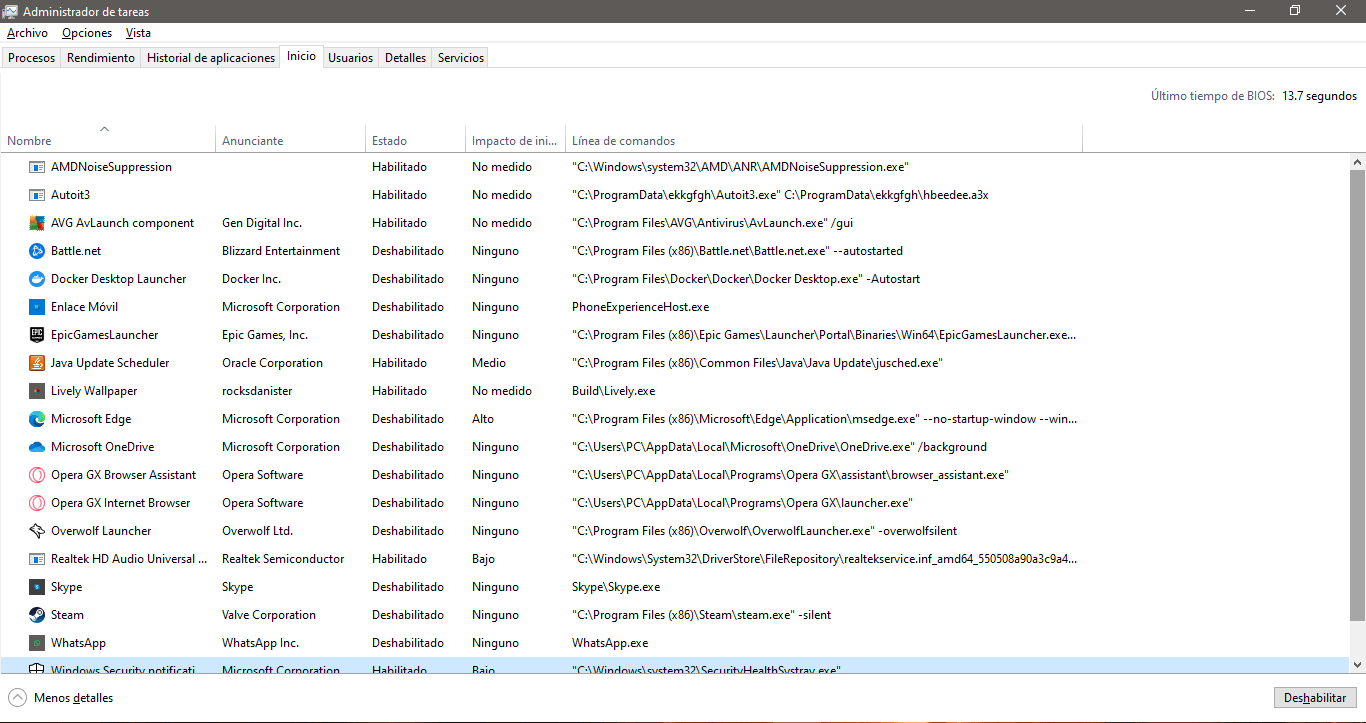Click the AMDNoiseSuppression app icon
This screenshot has width=1366, height=723.
click(37, 167)
